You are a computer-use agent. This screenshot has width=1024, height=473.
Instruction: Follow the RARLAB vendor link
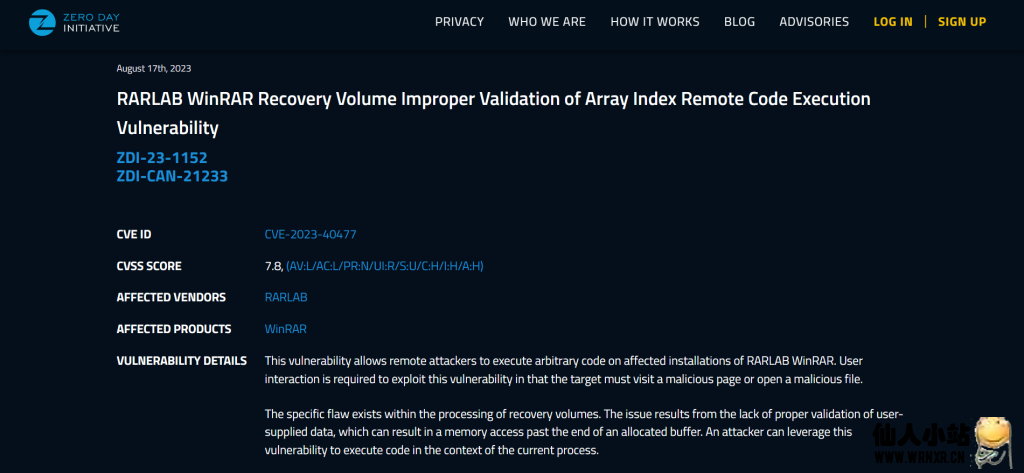[285, 297]
